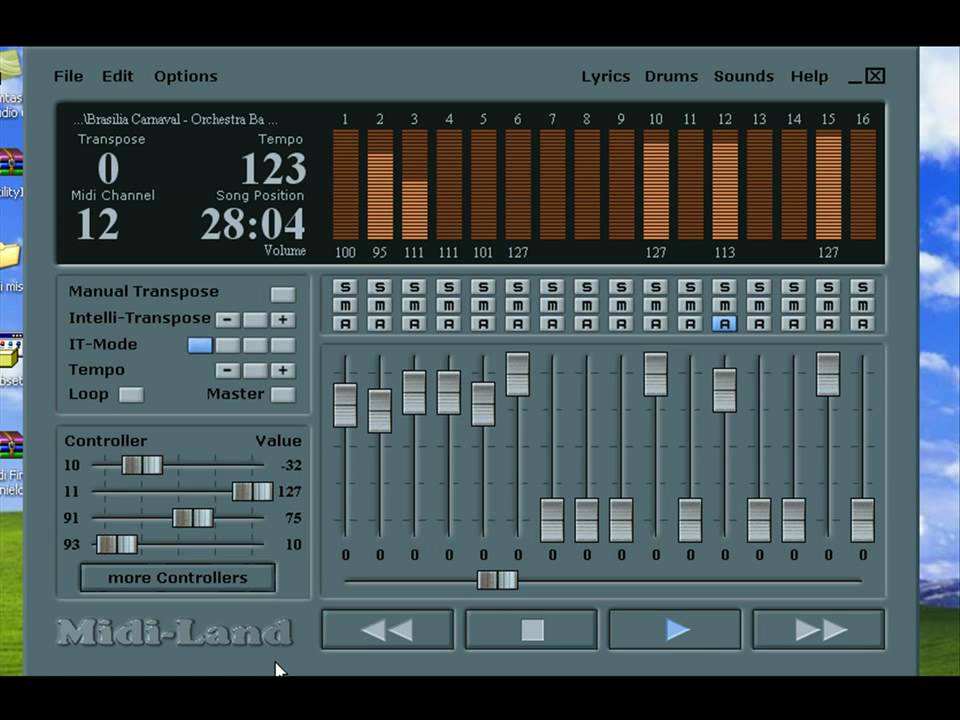Mute channel 16 with its M button
The height and width of the screenshot is (720, 960).
(863, 305)
